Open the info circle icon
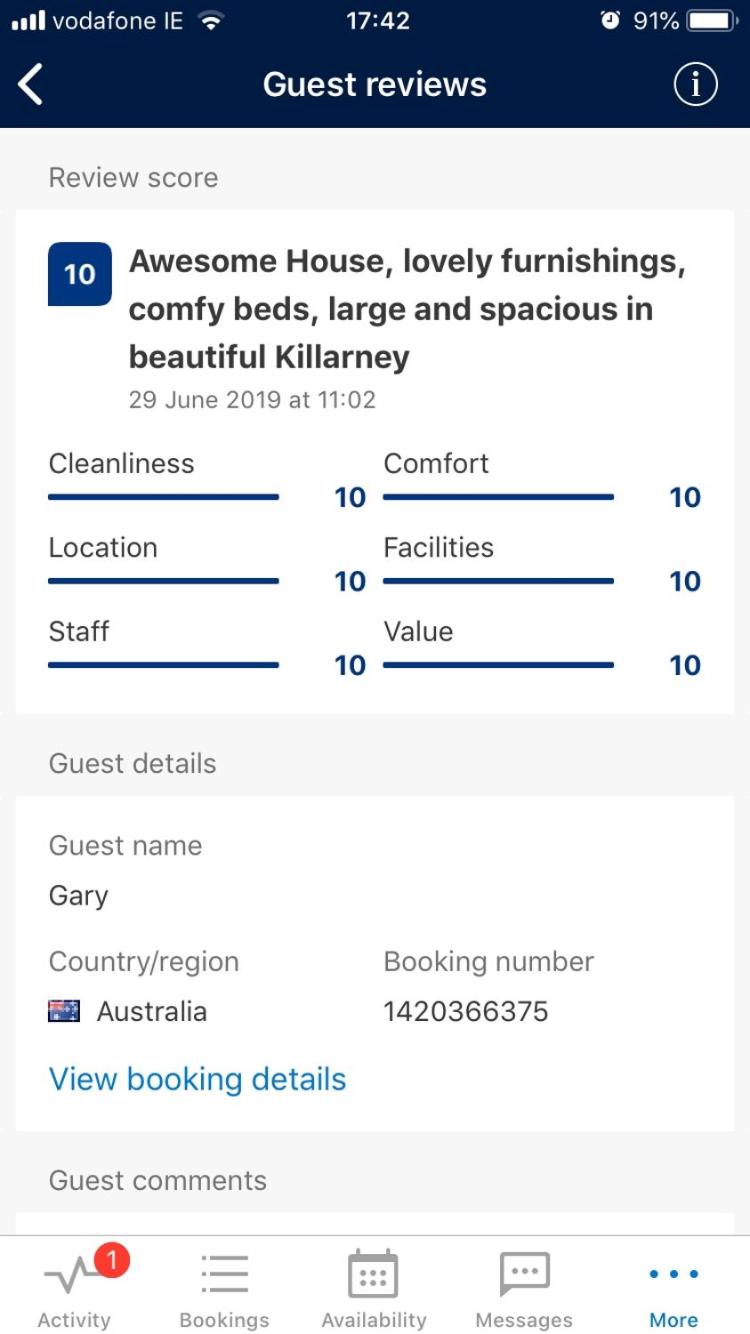This screenshot has width=750, height=1334. [x=695, y=85]
